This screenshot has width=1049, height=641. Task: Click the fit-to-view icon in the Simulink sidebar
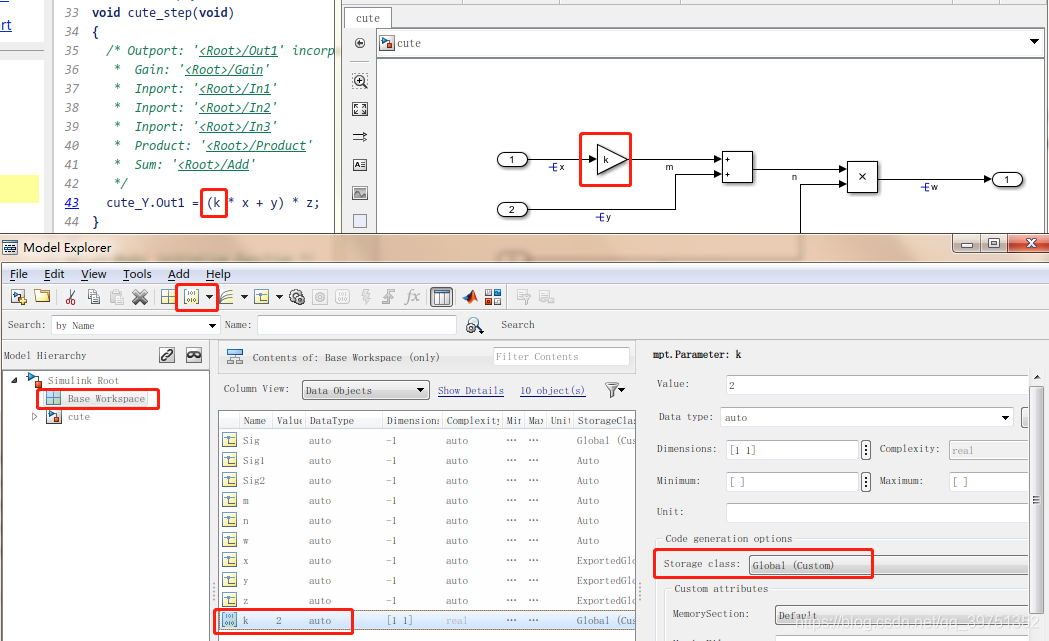click(x=359, y=108)
